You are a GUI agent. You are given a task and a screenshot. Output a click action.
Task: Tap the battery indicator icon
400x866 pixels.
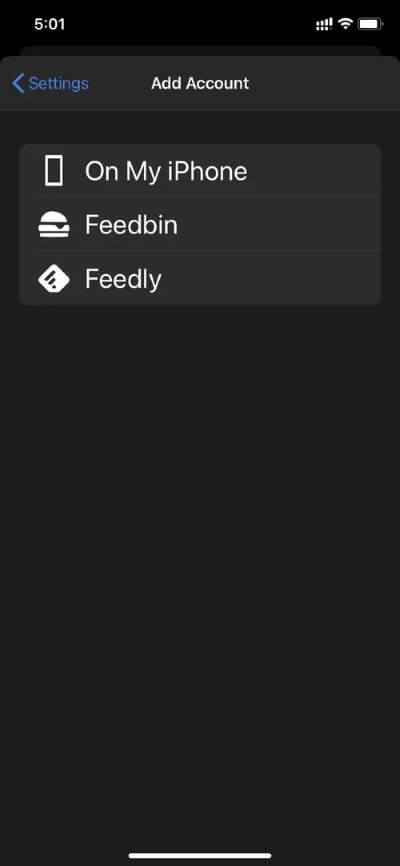click(x=370, y=24)
